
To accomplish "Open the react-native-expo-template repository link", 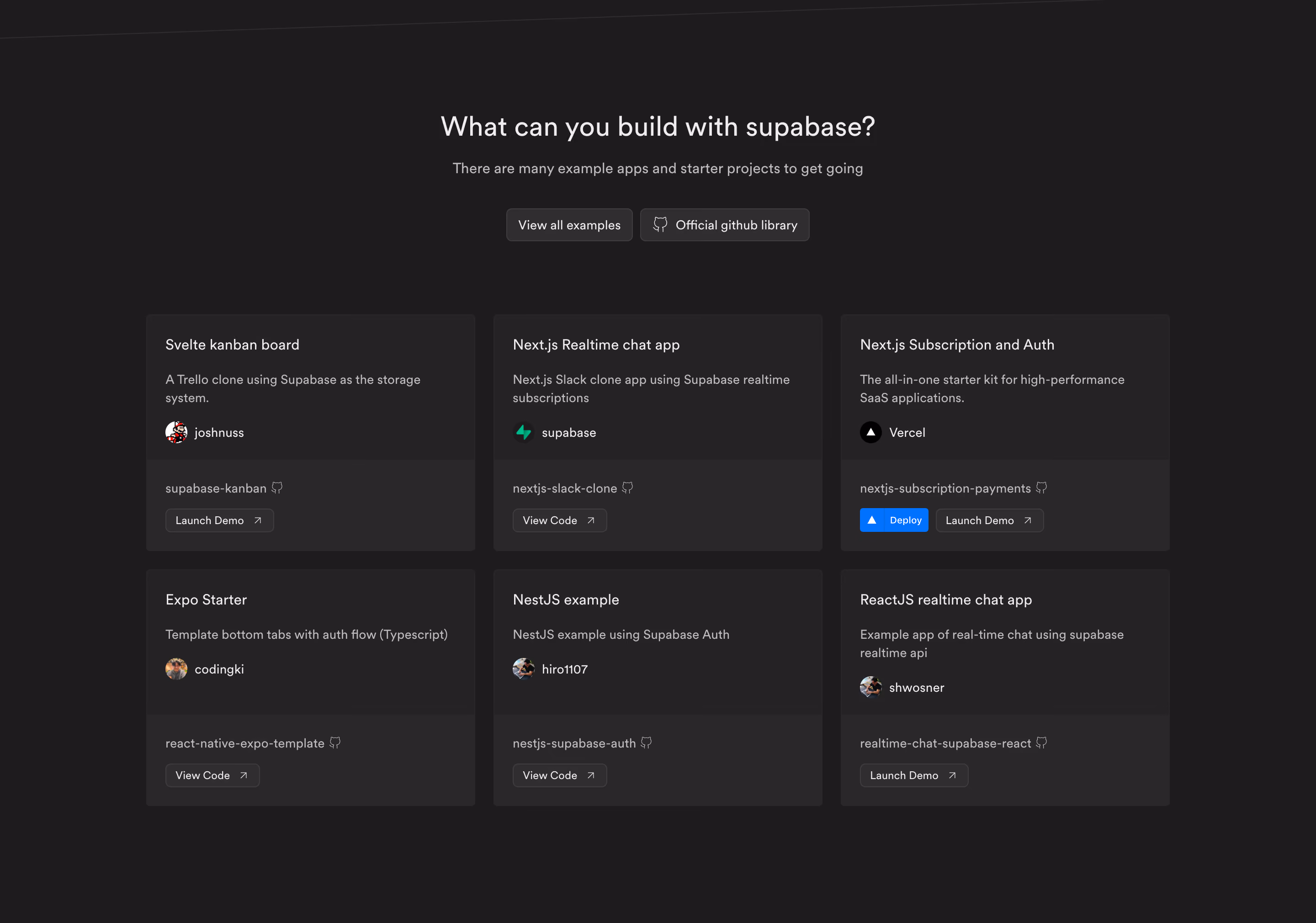I will click(x=245, y=743).
